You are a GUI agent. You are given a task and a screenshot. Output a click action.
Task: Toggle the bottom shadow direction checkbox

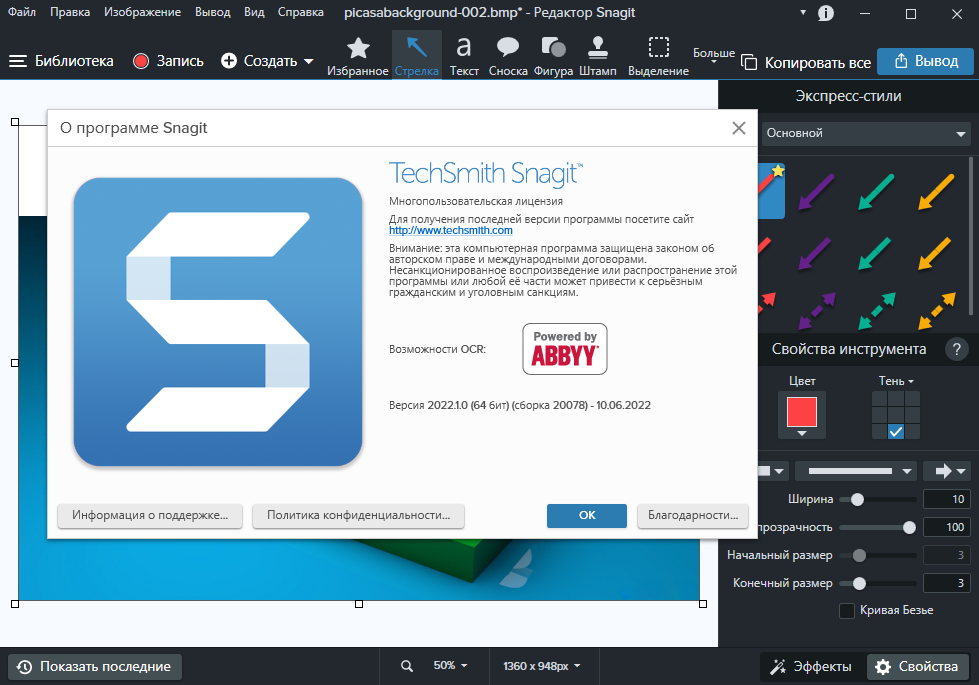pos(896,432)
